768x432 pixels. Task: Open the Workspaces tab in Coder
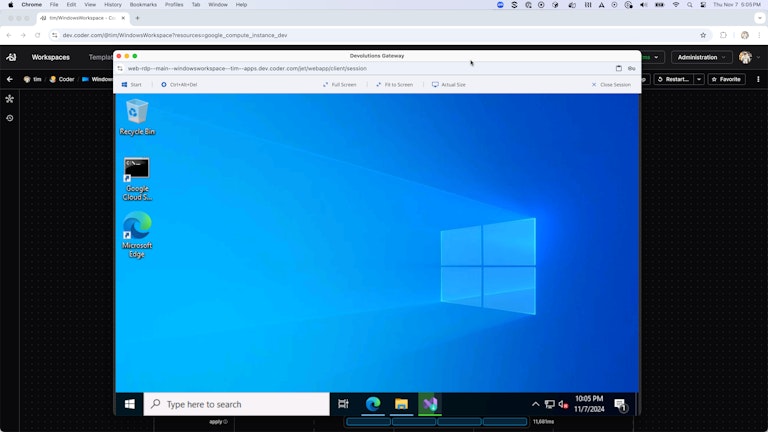(50, 57)
